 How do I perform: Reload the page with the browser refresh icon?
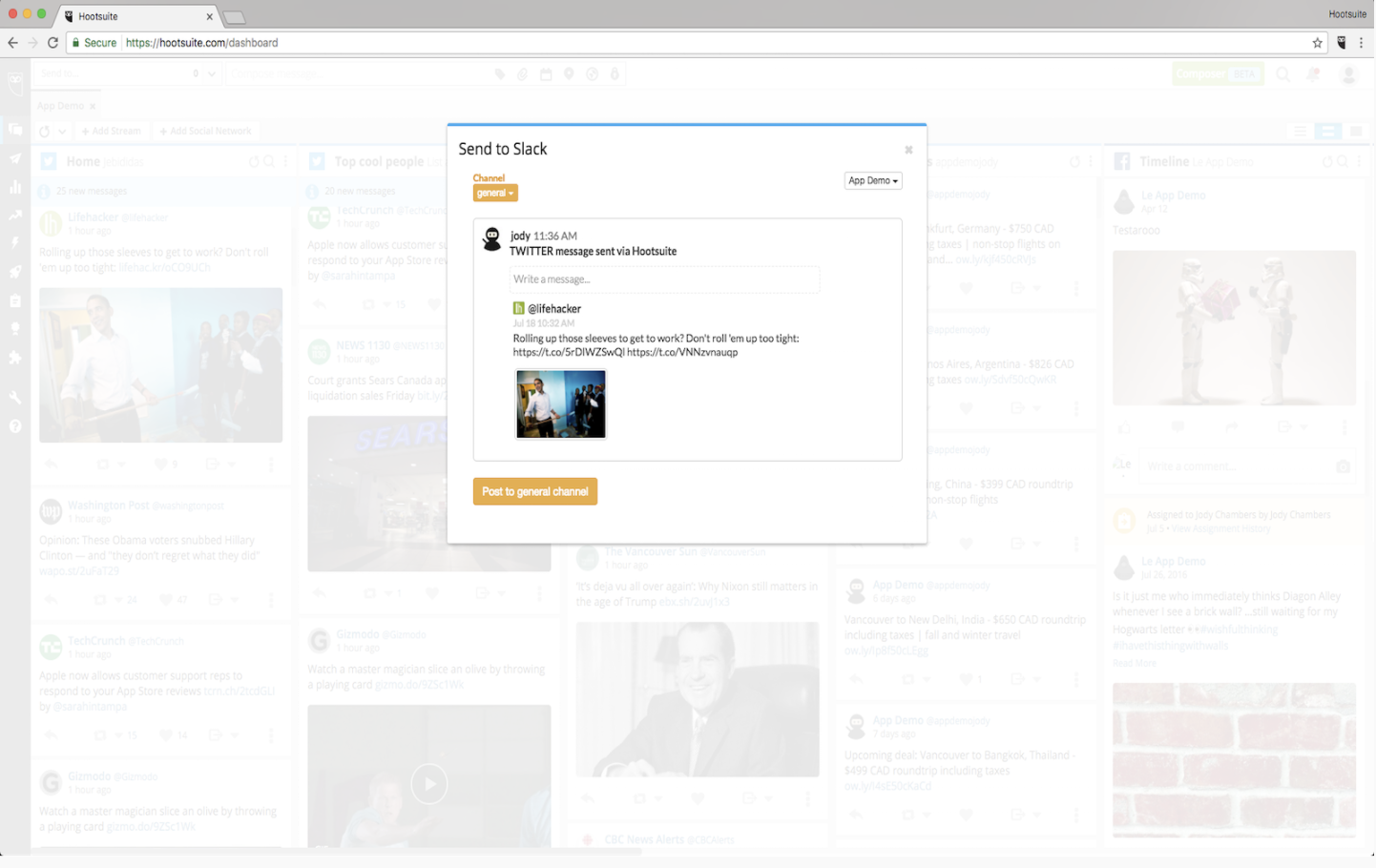point(53,43)
